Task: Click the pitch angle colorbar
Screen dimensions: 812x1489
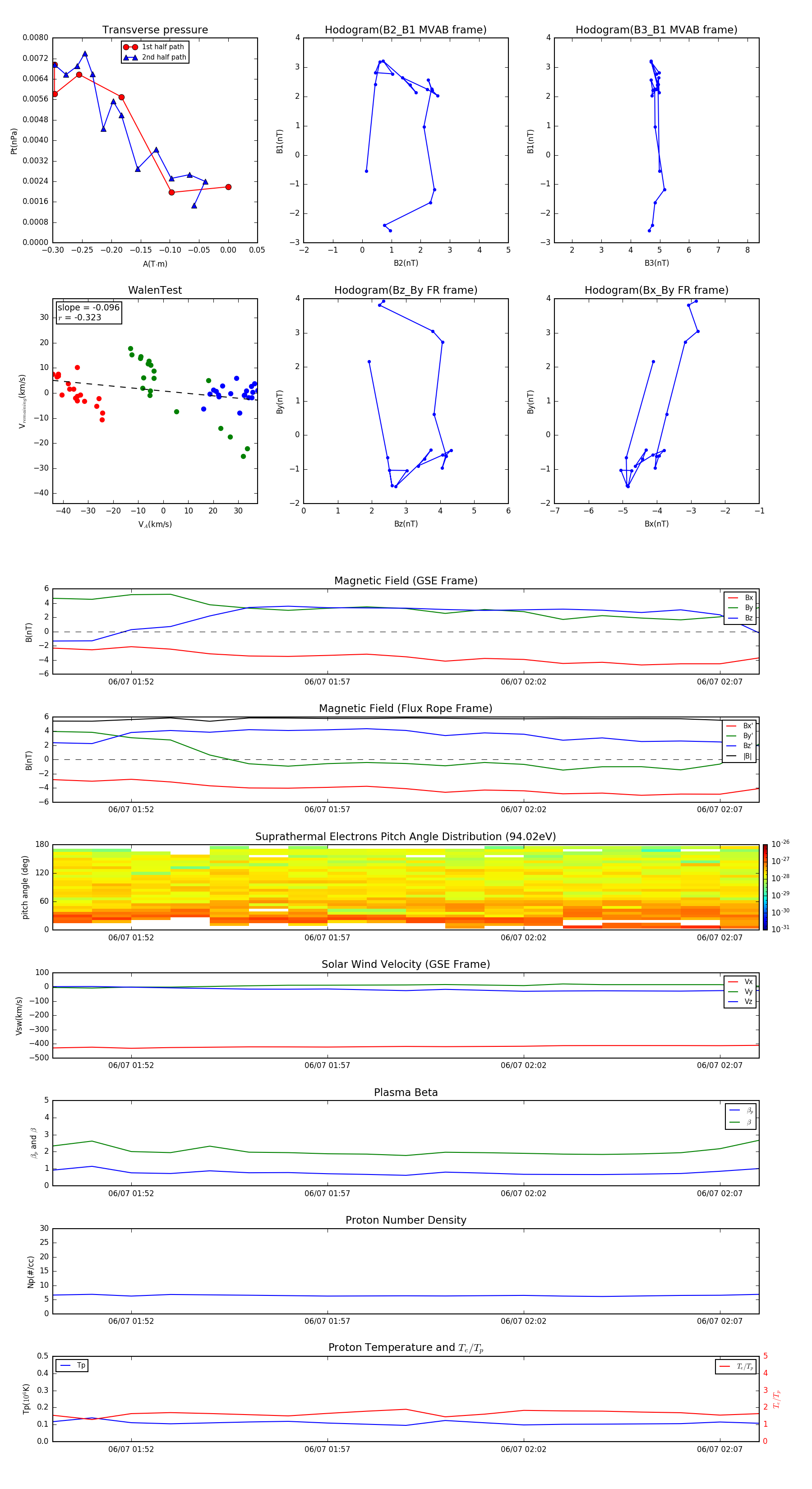Action: tap(765, 887)
